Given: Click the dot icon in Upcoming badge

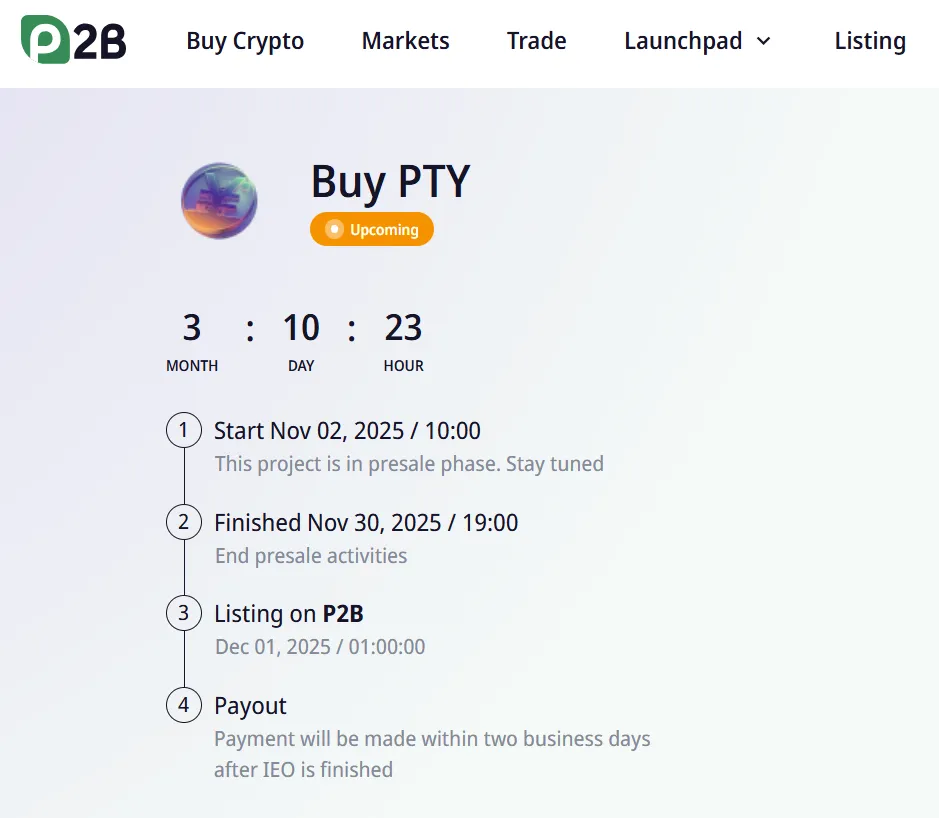Looking at the screenshot, I should pyautogui.click(x=335, y=229).
